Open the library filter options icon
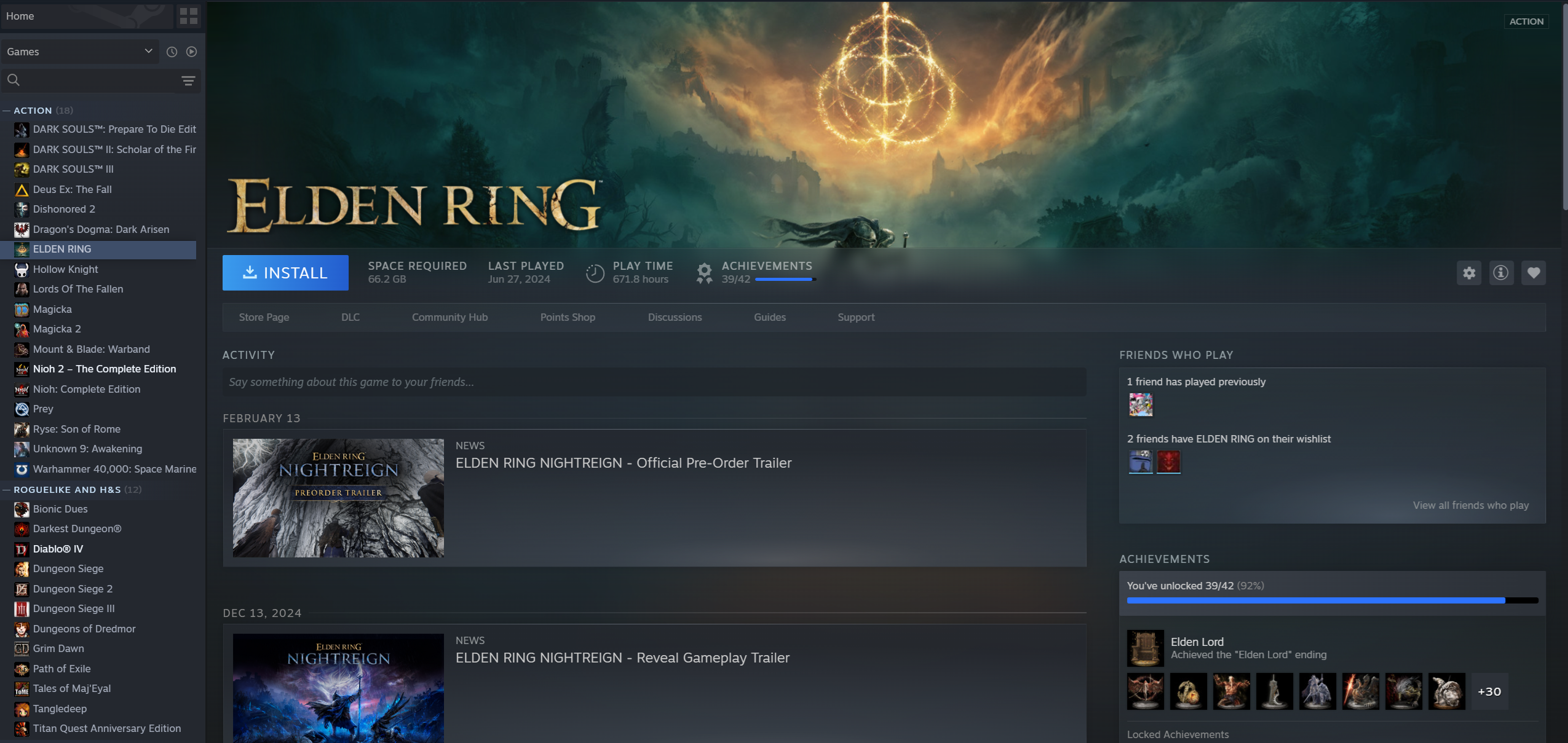Image resolution: width=1568 pixels, height=743 pixels. 188,81
